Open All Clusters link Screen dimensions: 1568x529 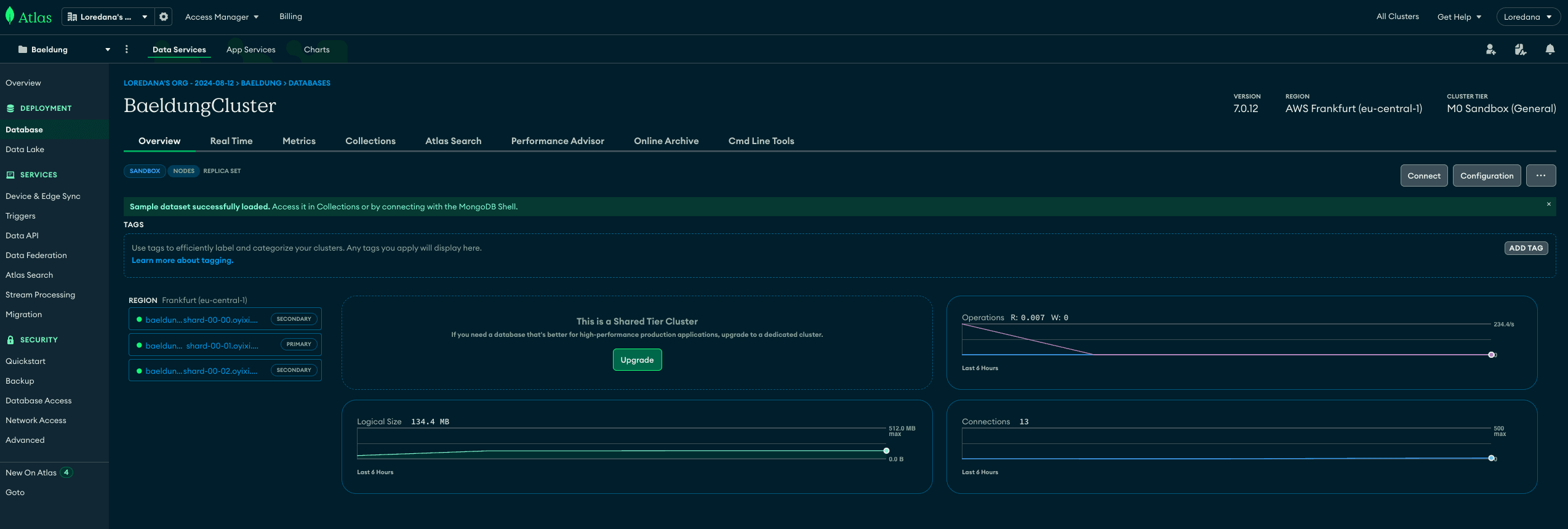pyautogui.click(x=1398, y=17)
